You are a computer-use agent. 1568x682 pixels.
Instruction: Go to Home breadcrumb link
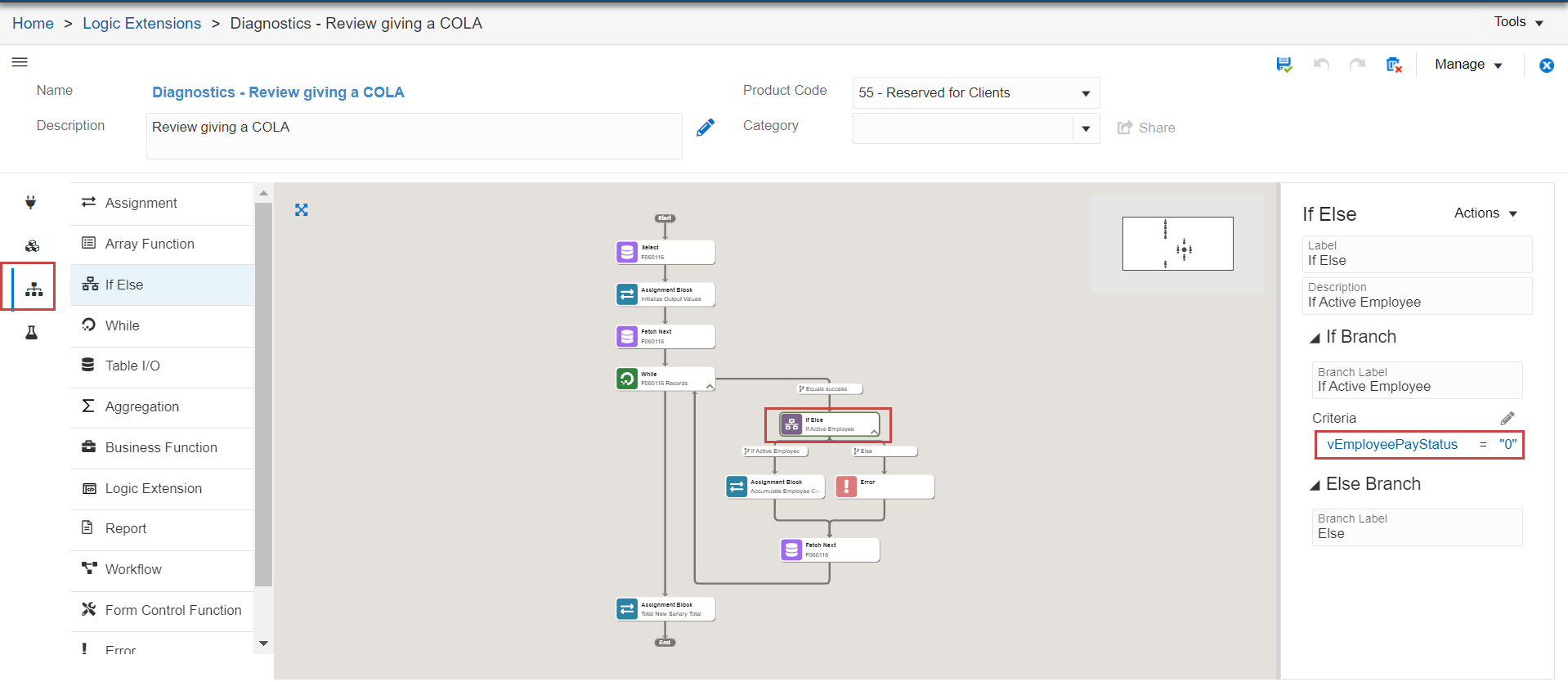point(33,23)
